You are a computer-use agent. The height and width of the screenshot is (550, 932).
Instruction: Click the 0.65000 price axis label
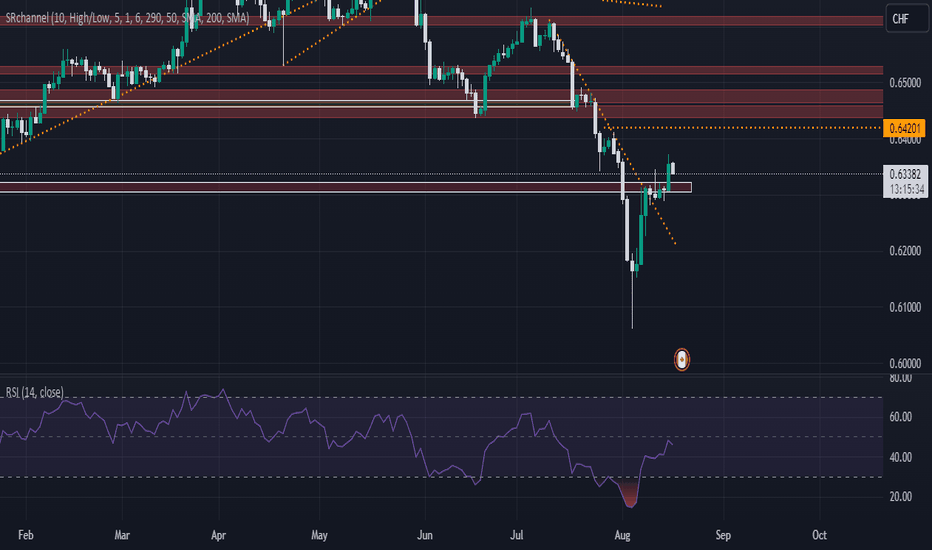pos(905,83)
